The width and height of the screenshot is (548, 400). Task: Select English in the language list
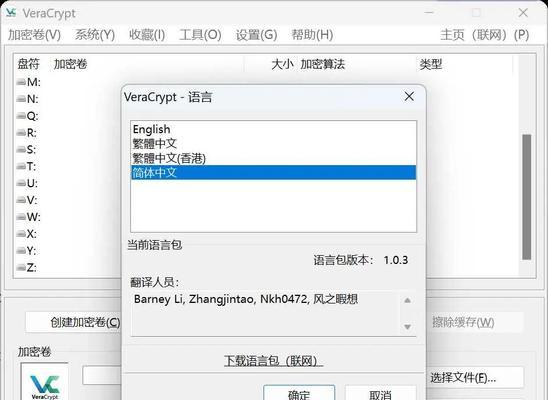[x=273, y=129]
